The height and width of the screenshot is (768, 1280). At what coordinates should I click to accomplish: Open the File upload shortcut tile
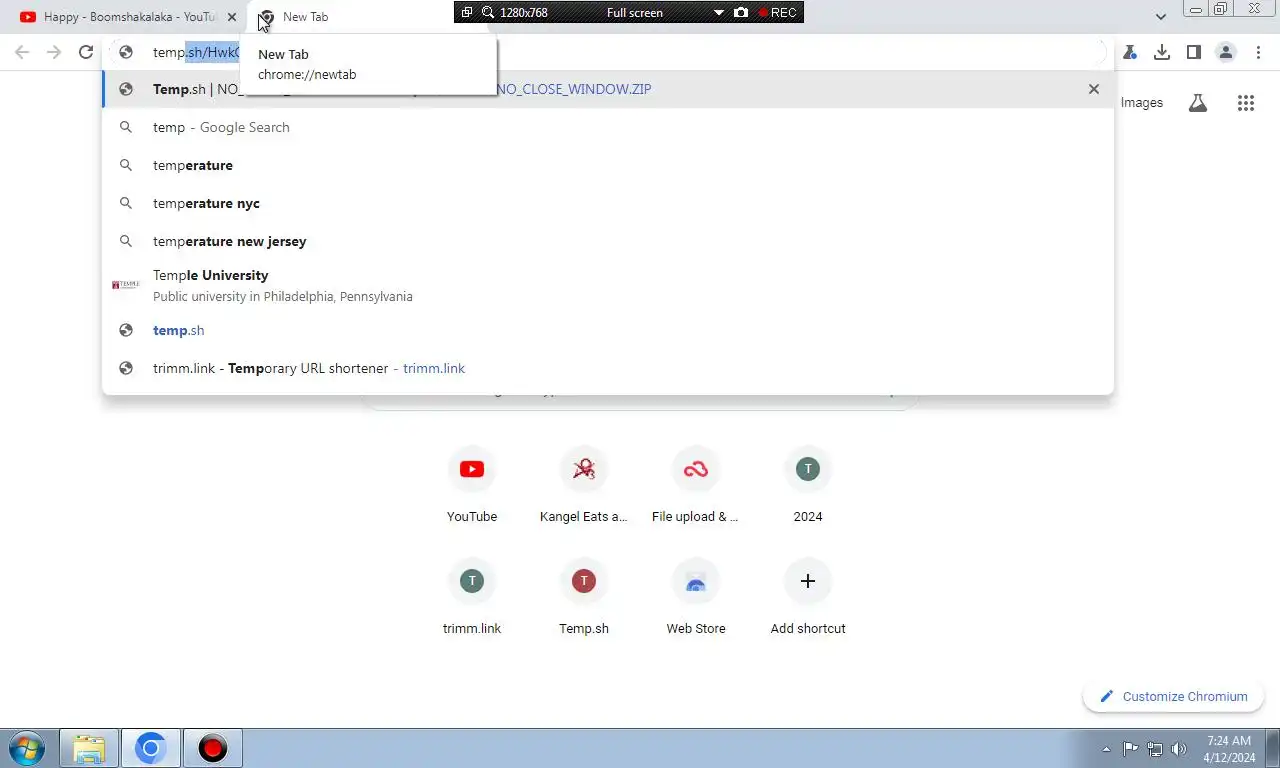[696, 486]
